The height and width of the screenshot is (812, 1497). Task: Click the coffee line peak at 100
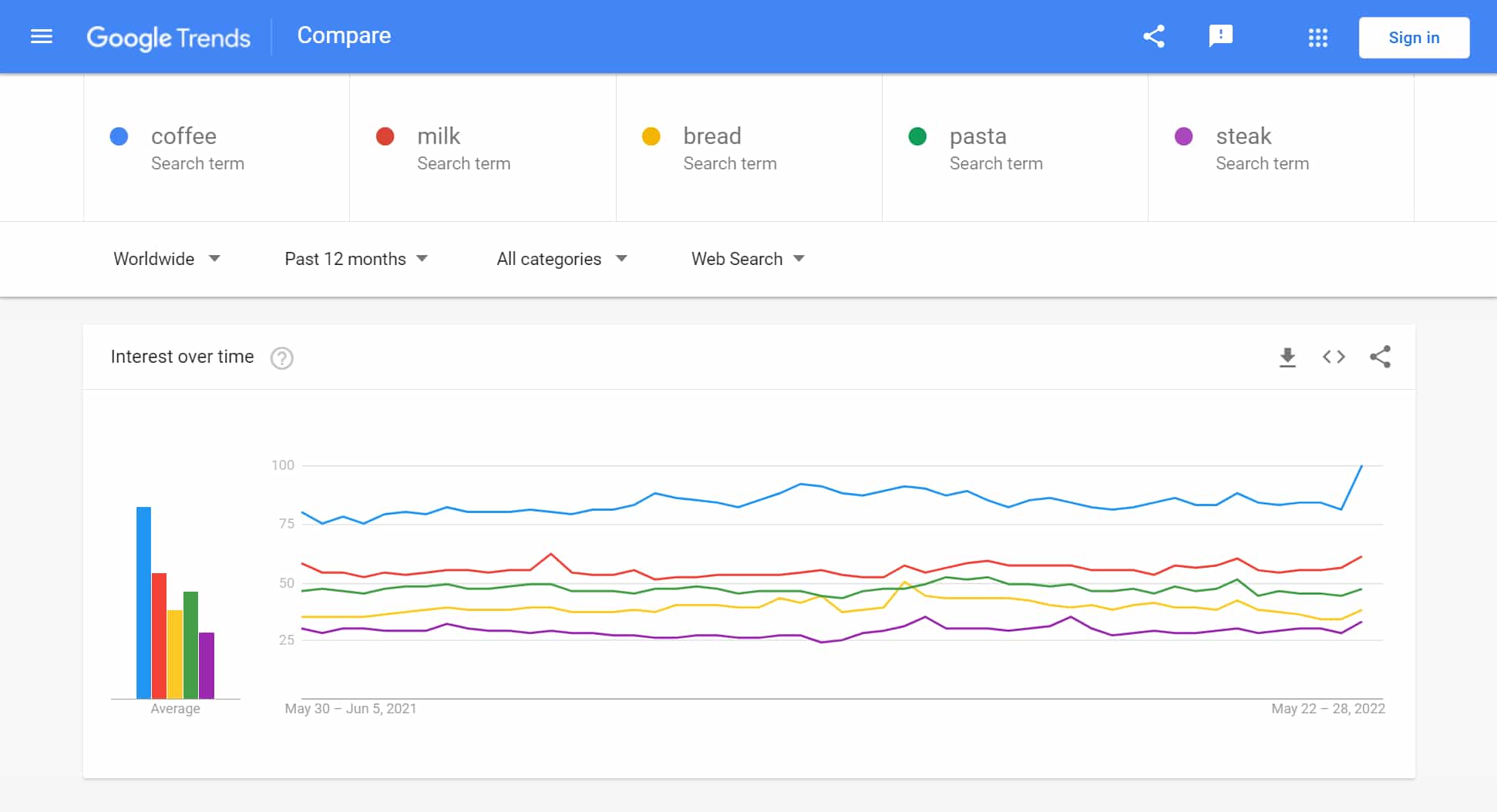pos(1361,466)
